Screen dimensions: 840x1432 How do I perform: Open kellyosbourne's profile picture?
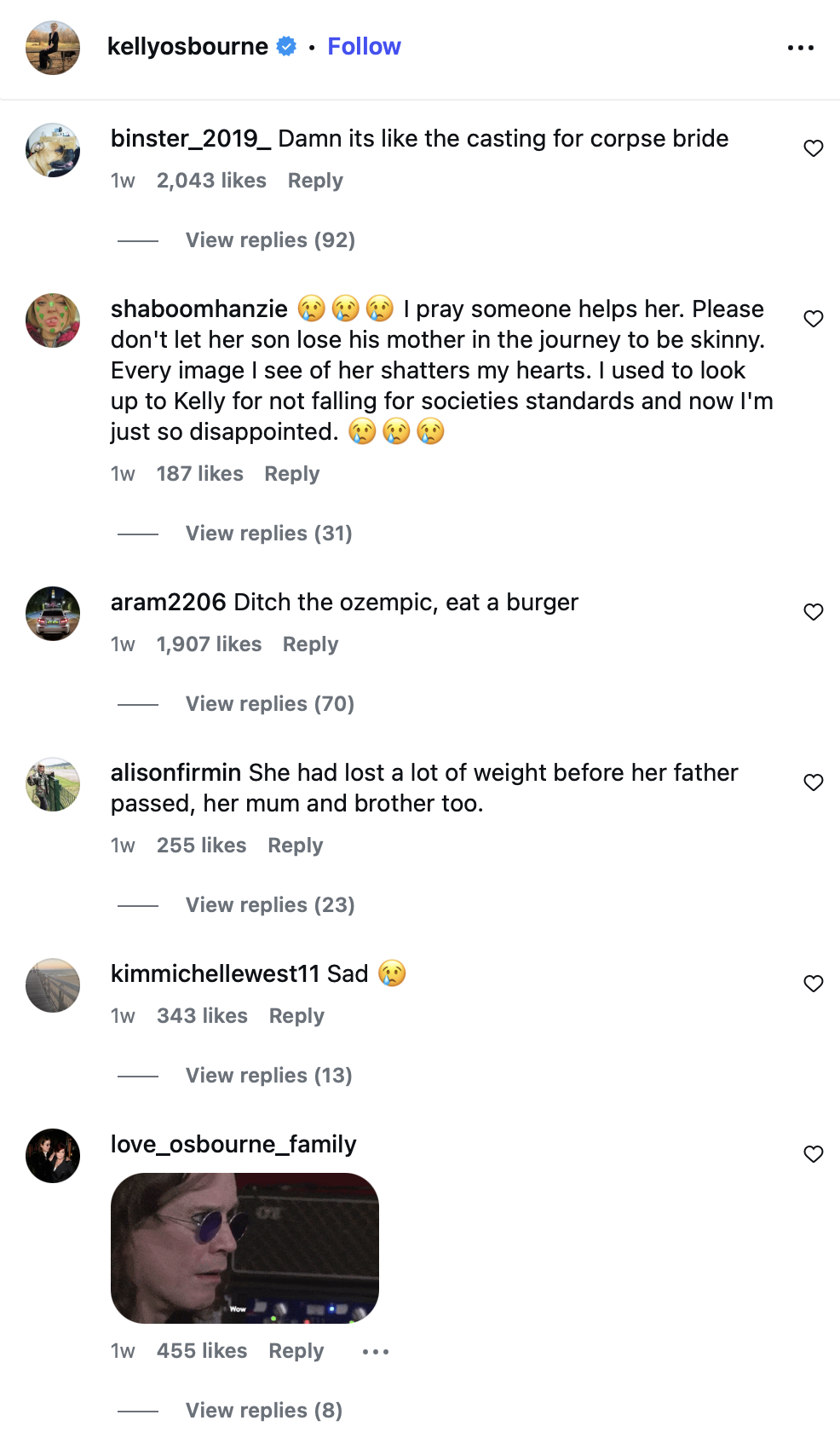[x=53, y=48]
